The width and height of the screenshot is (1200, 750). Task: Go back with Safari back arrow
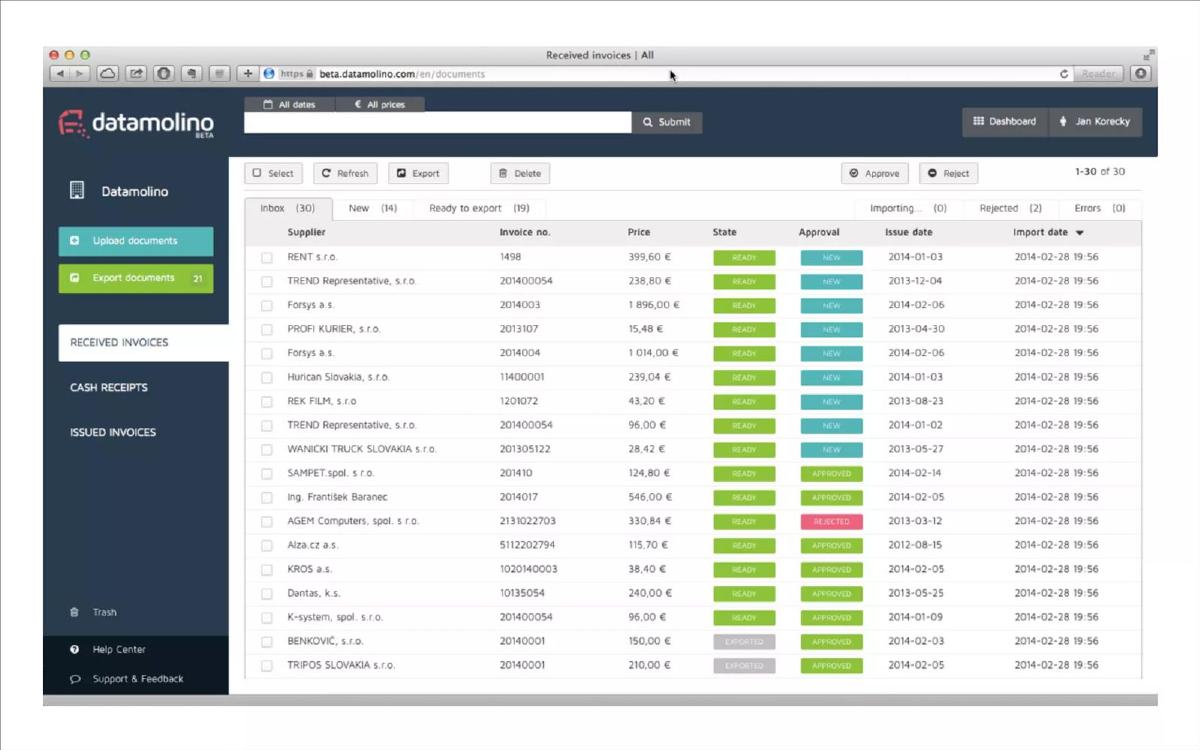[60, 74]
